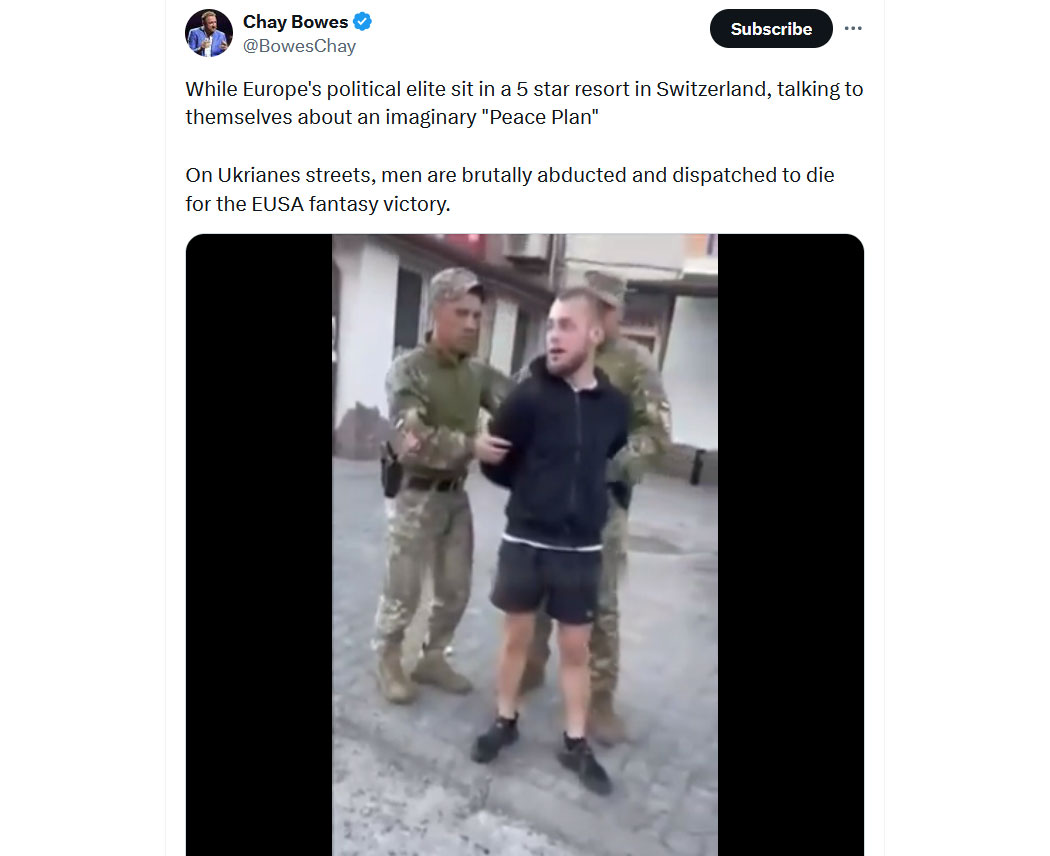
Task: Open the @BowesChay handle link
Action: pos(299,46)
